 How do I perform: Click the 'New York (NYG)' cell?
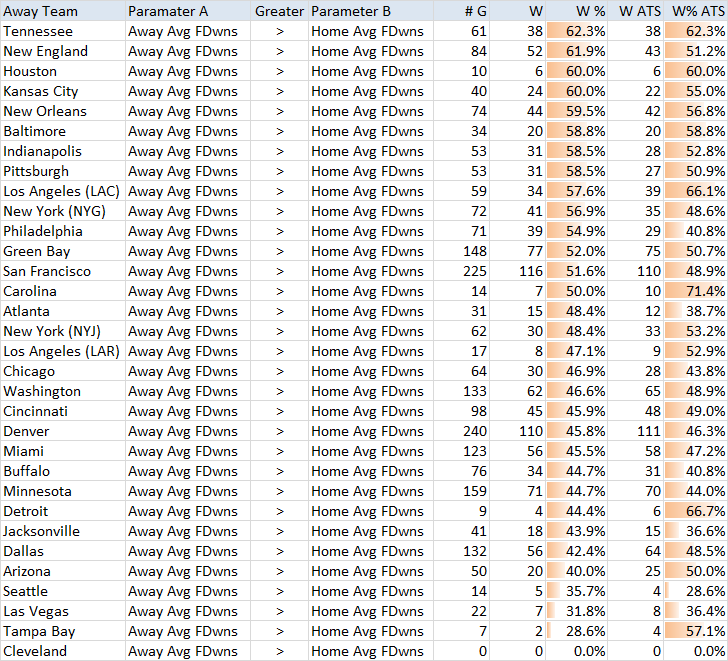[63, 211]
